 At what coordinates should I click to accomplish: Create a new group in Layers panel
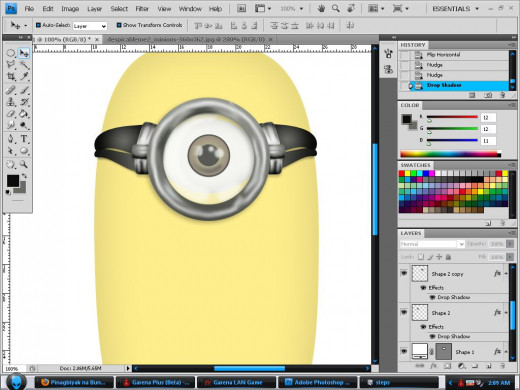point(475,366)
